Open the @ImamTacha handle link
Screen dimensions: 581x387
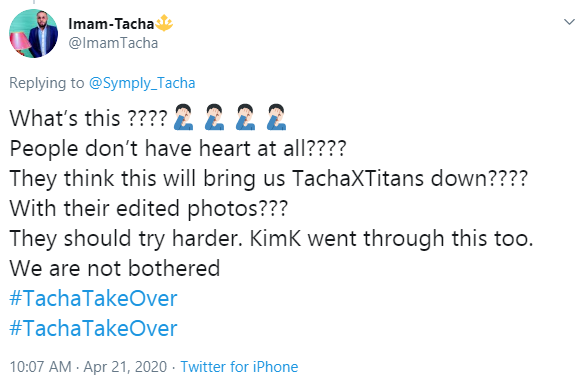pos(113,43)
